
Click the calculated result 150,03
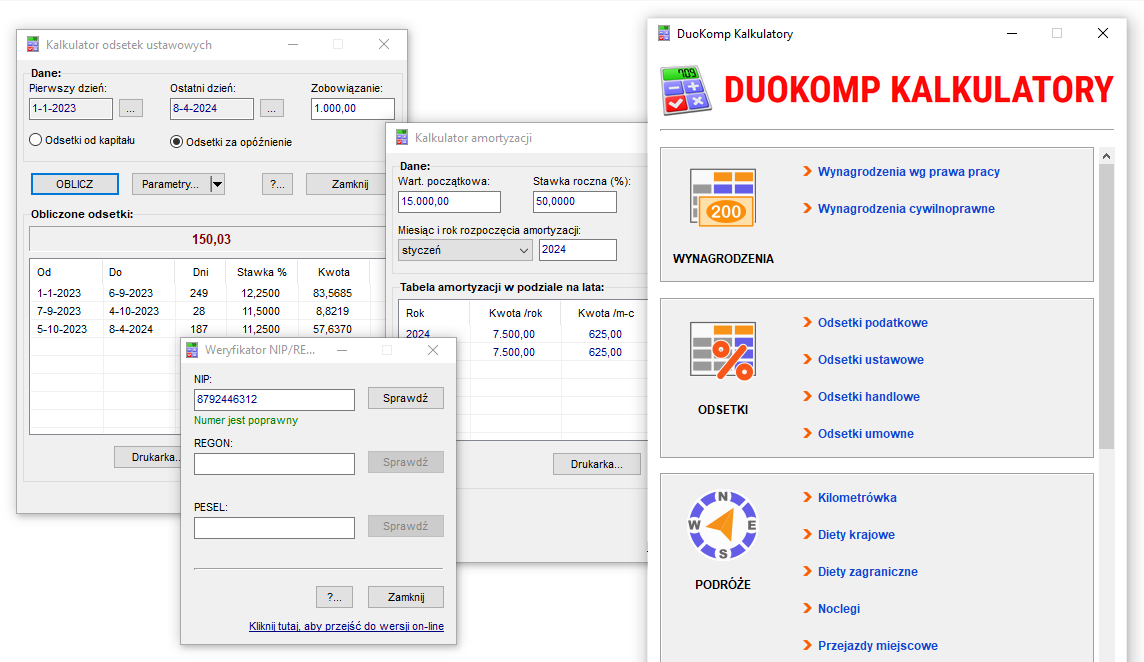coord(212,239)
